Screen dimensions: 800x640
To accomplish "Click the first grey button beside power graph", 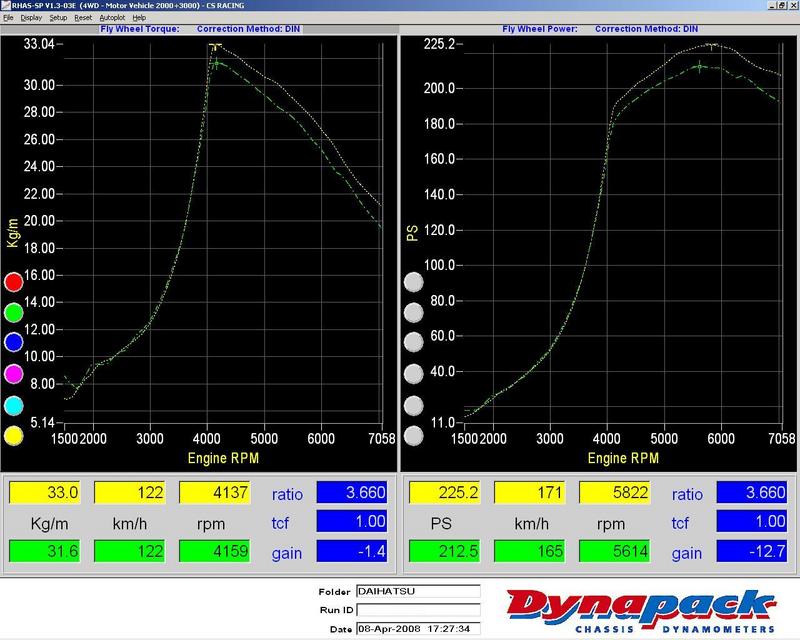I will click(x=414, y=282).
